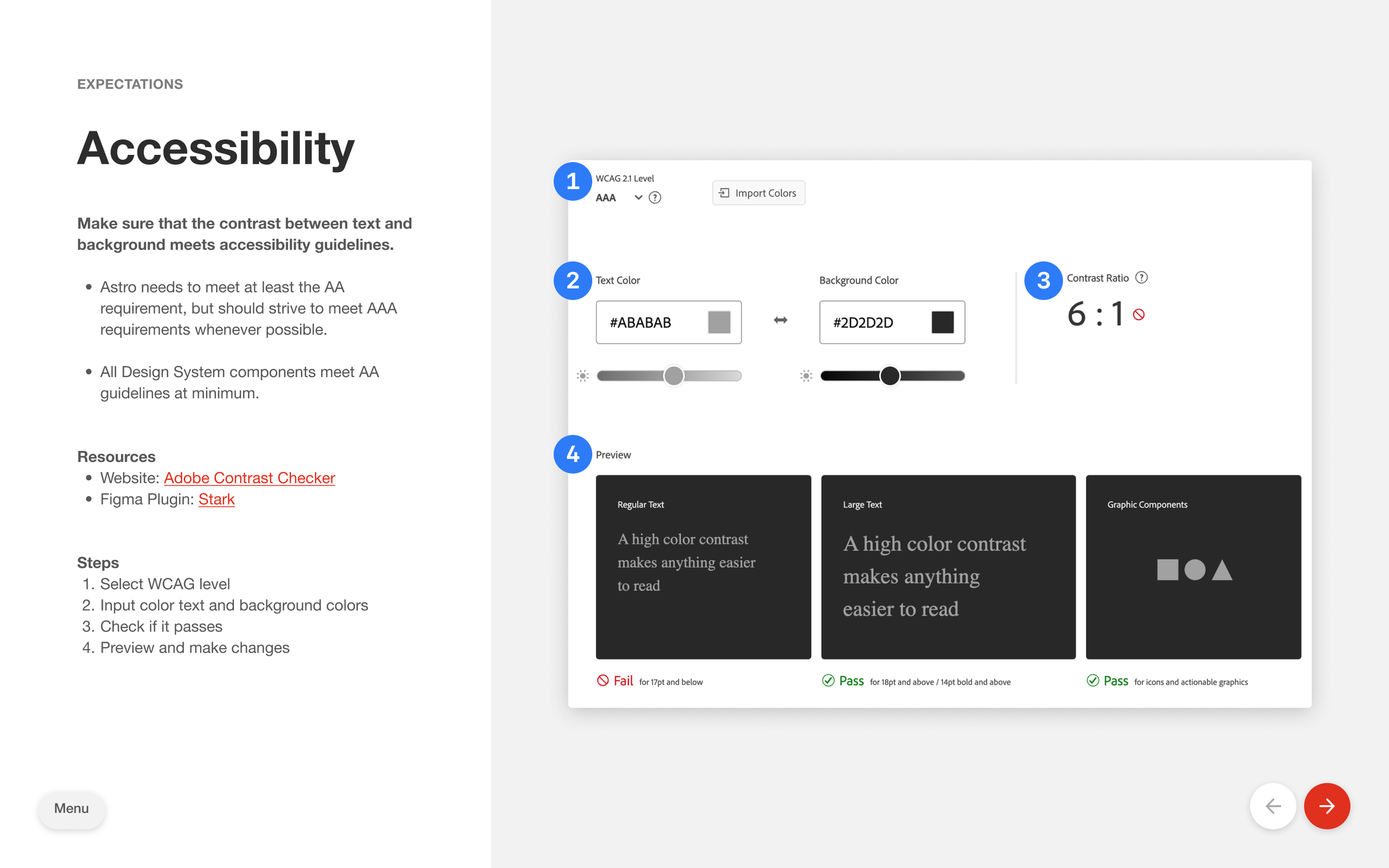Open the Stark Figma plugin link
Image resolution: width=1389 pixels, height=868 pixels.
click(217, 499)
